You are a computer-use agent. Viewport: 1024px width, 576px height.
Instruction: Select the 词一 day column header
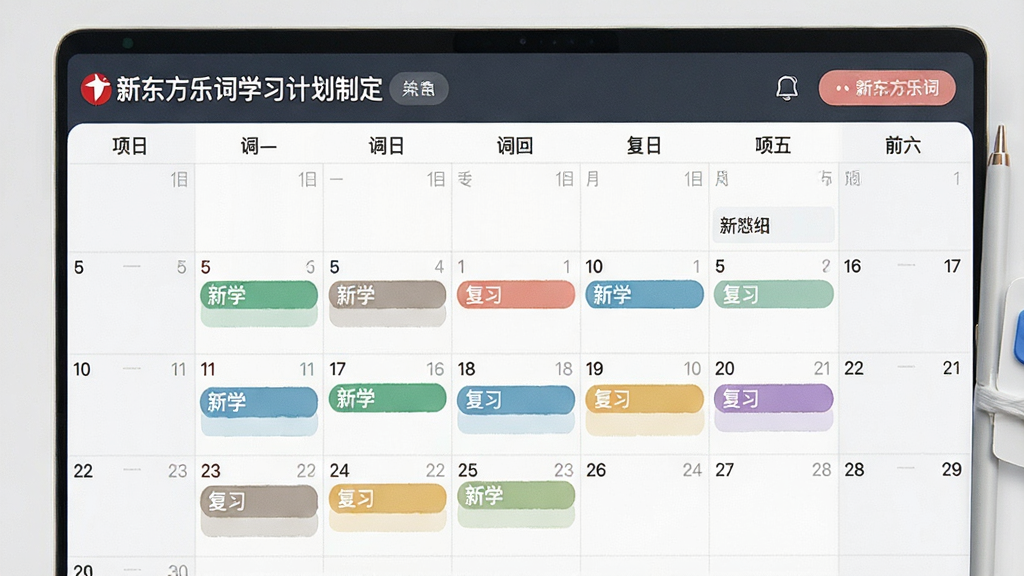(x=259, y=145)
